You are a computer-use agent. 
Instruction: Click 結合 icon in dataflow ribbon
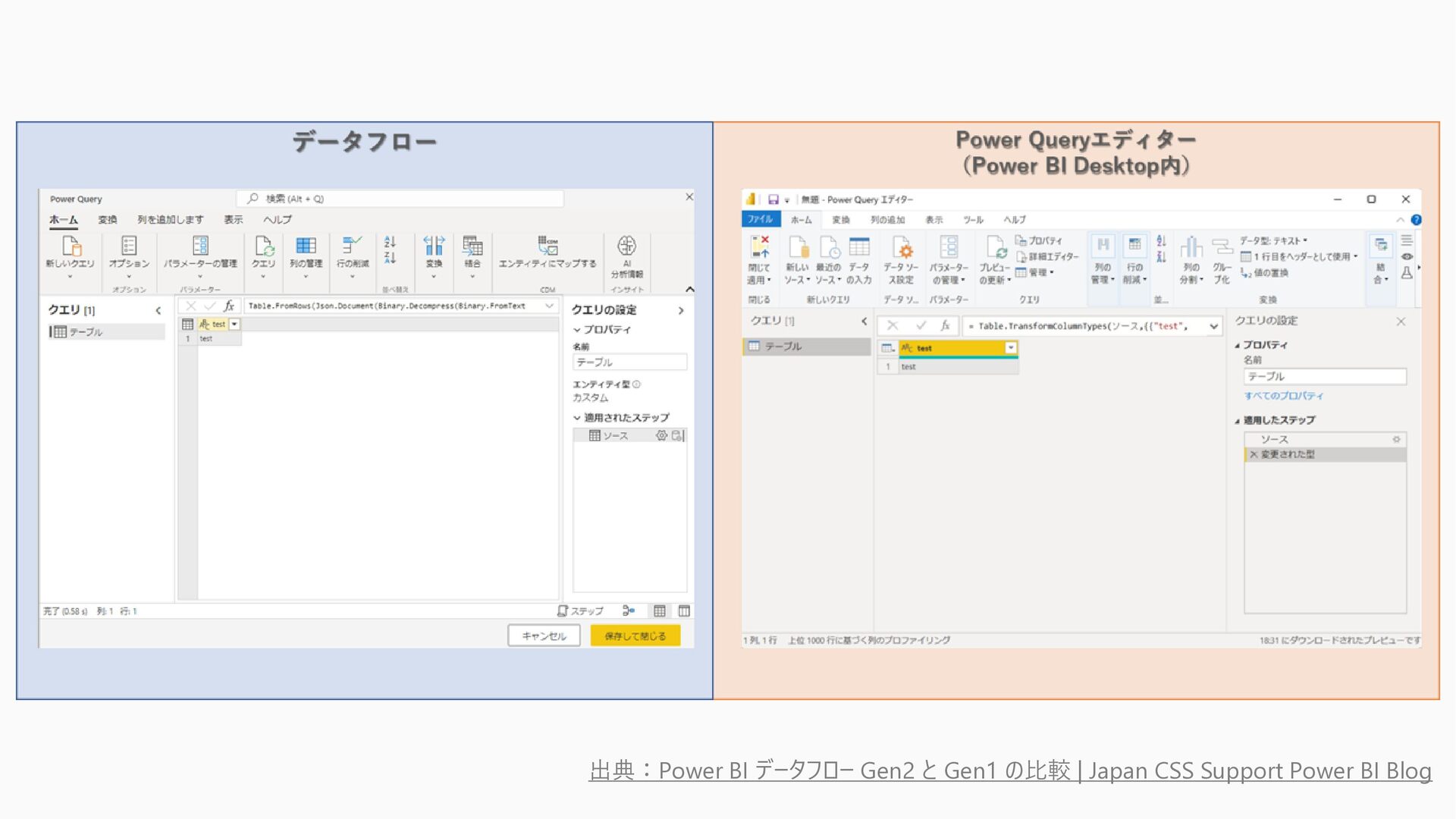(472, 246)
